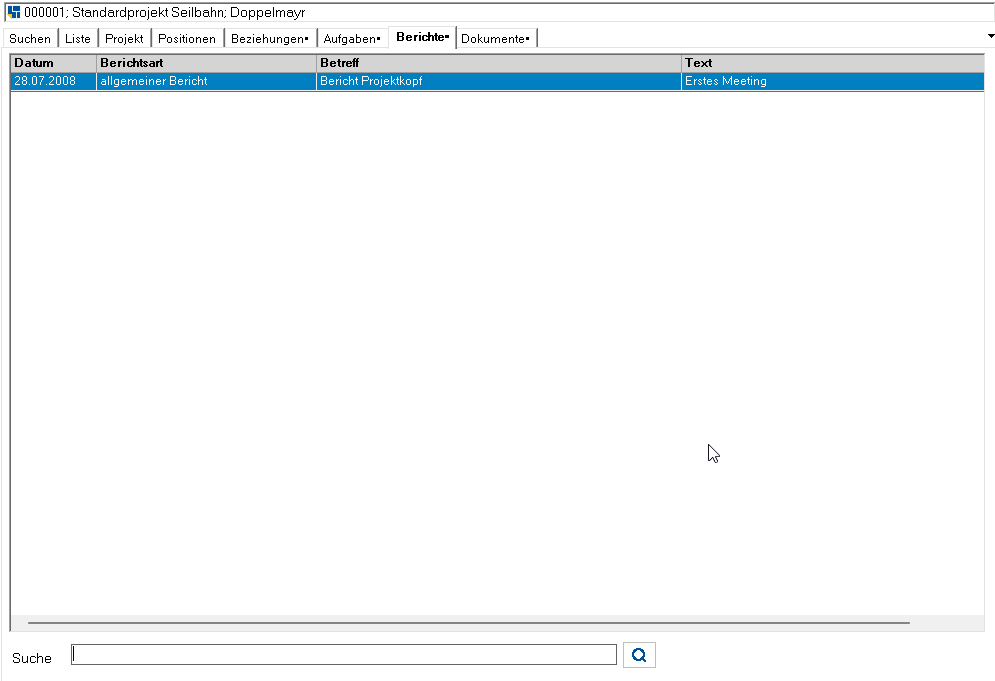Open the Liste tab
This screenshot has width=995, height=681.
77,39
